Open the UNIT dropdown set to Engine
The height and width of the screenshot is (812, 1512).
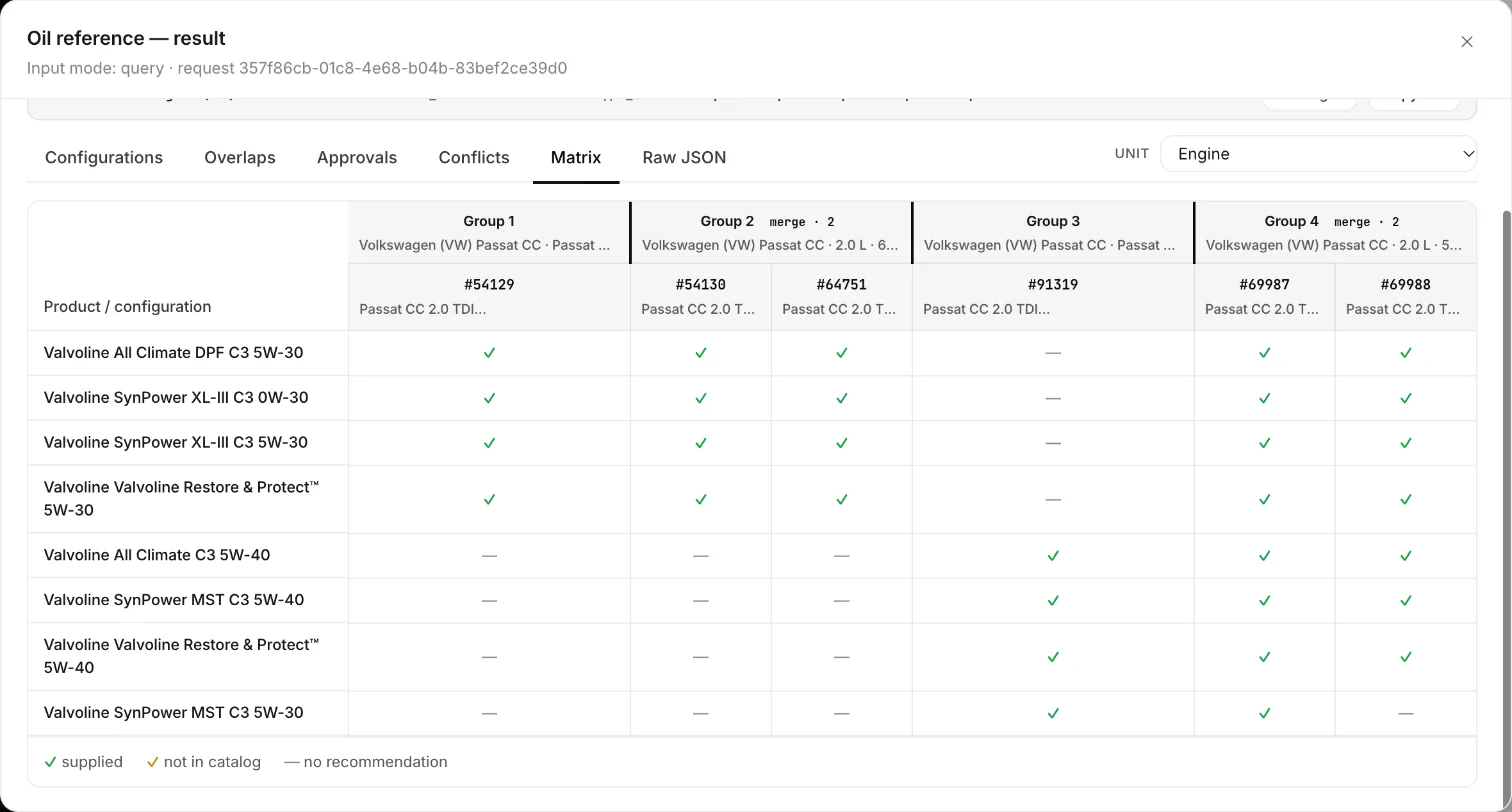pyautogui.click(x=1318, y=154)
